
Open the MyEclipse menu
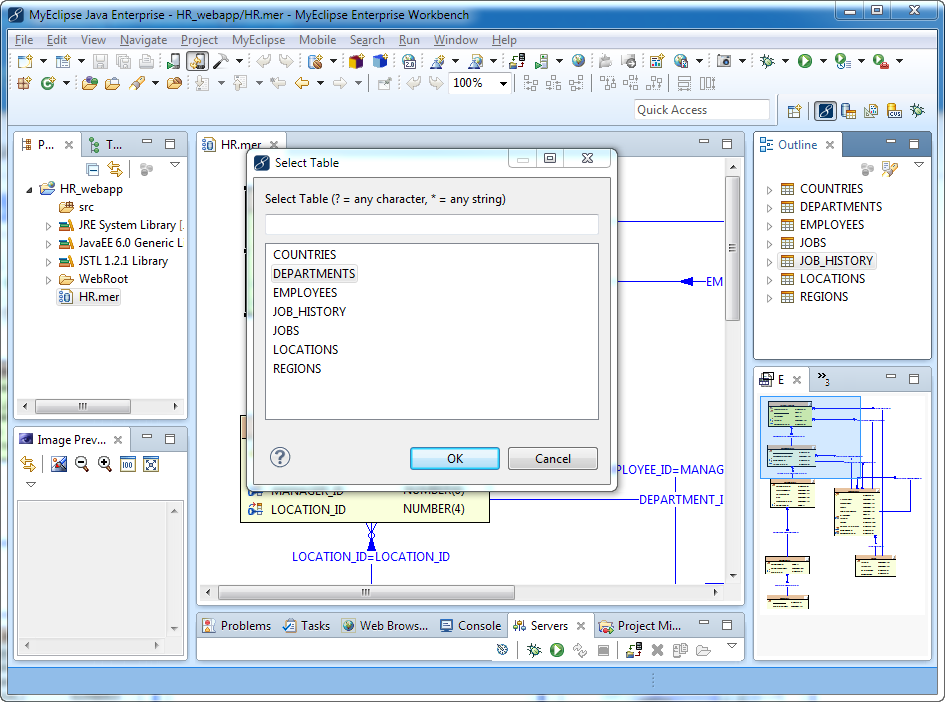tap(259, 40)
